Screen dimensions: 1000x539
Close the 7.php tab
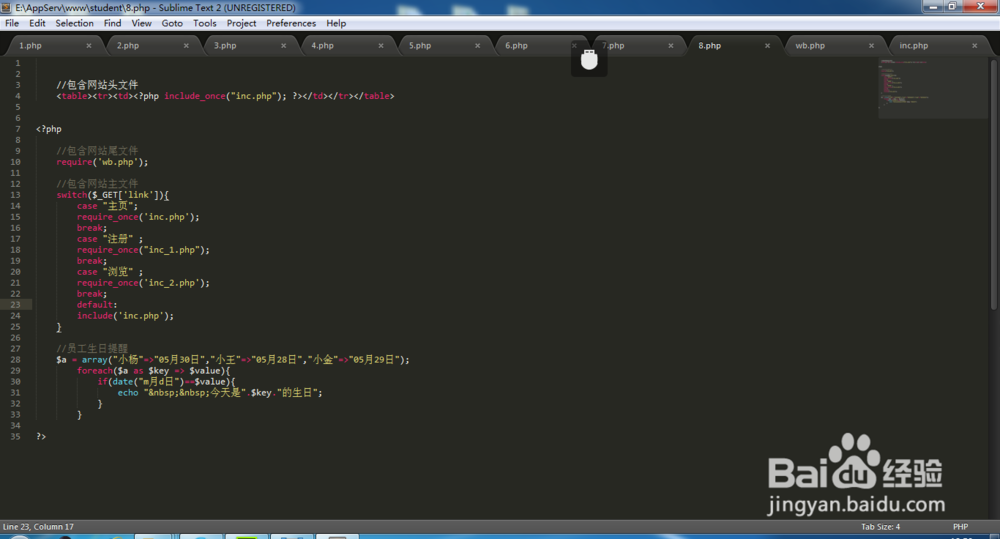pos(671,46)
